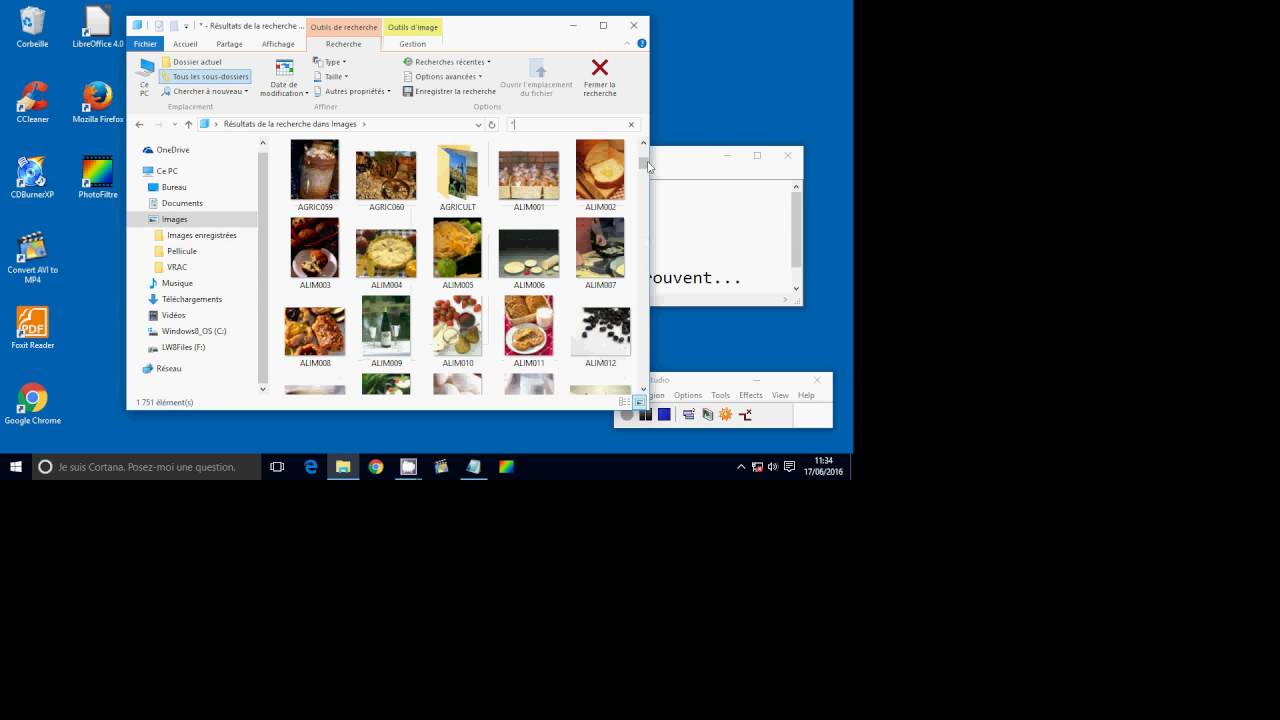This screenshot has height=720, width=1280.
Task: Select the ALIM009 bottle image thumbnail
Action: 386,326
